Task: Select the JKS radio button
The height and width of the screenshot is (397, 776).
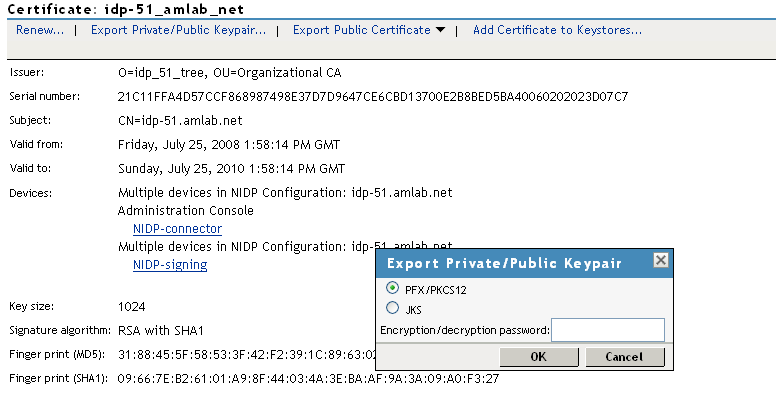Action: coord(392,308)
